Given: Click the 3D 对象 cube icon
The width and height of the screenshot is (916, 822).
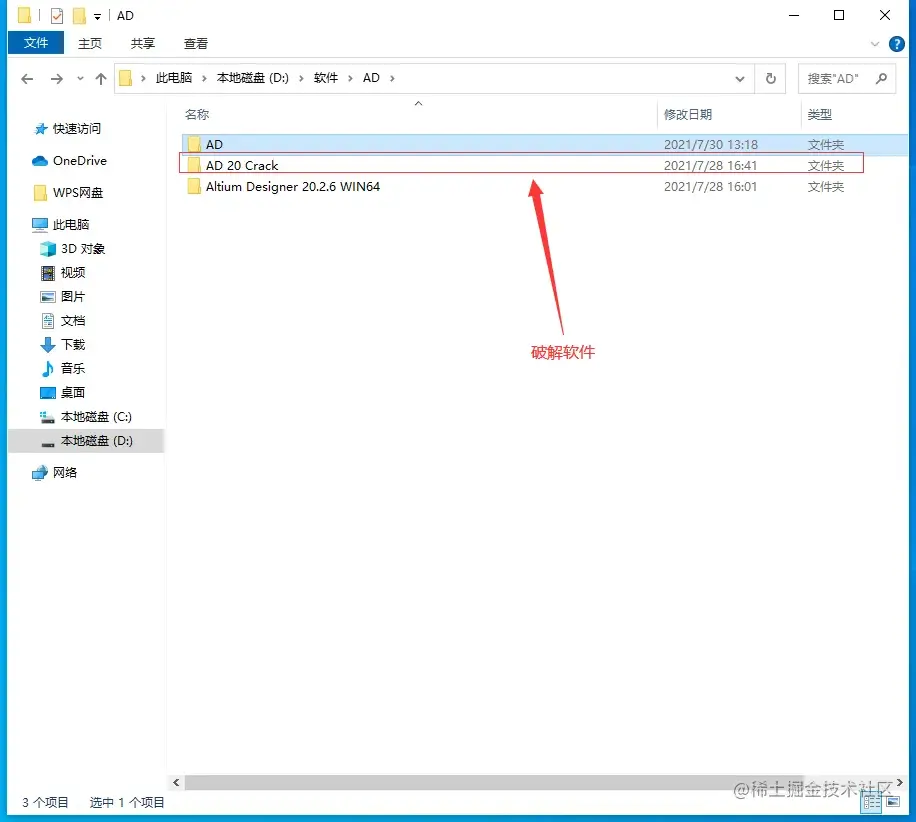Looking at the screenshot, I should (x=48, y=249).
